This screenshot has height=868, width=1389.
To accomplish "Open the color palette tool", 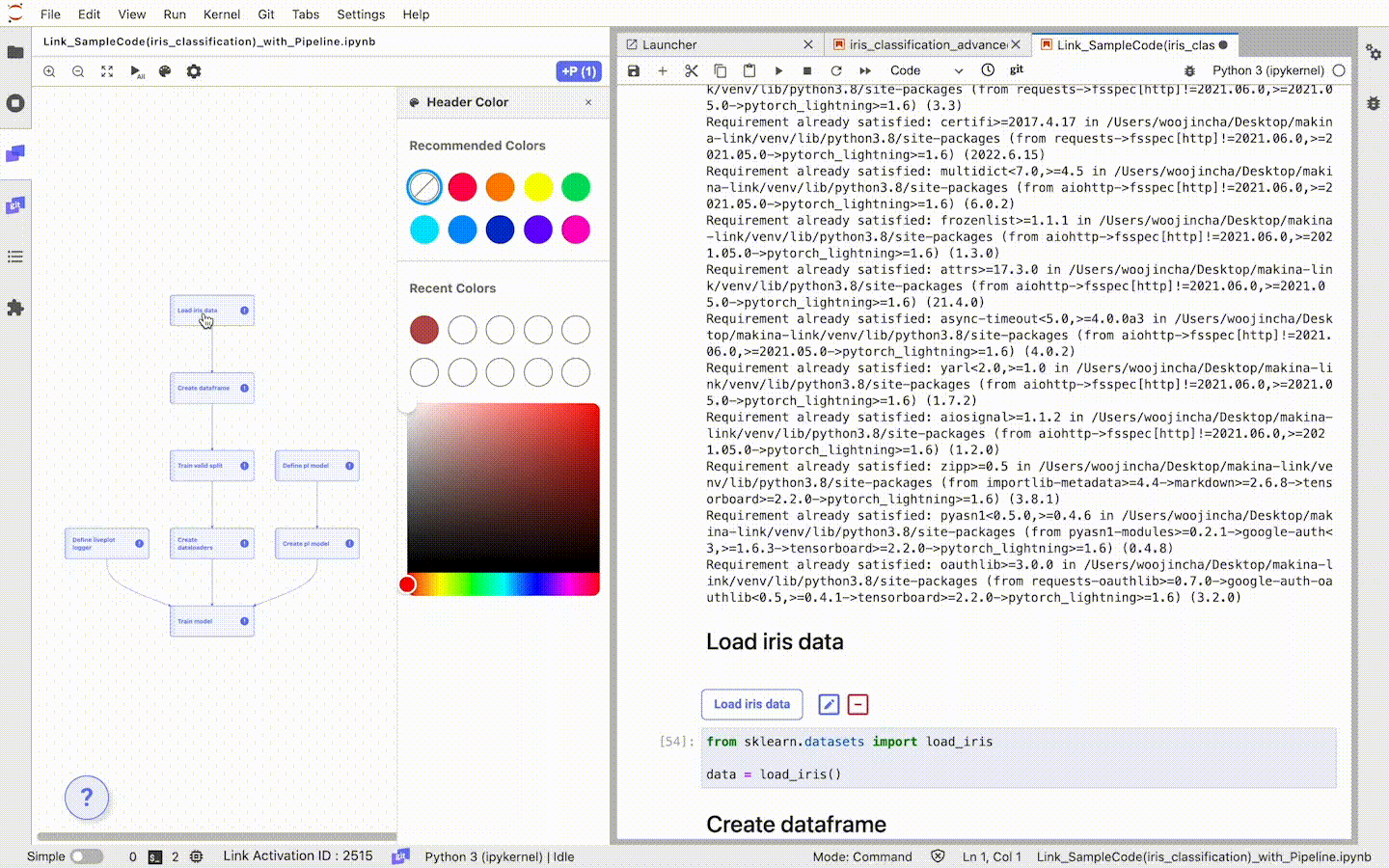I will click(x=165, y=71).
